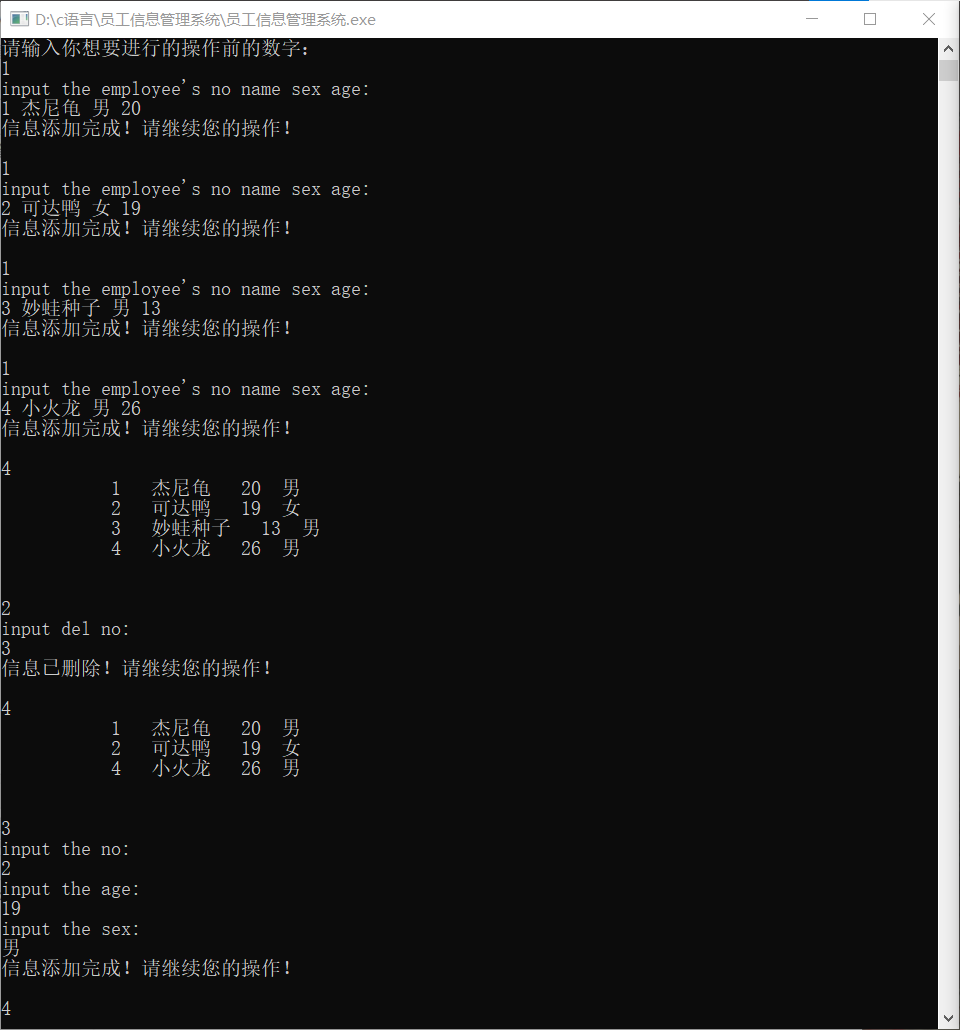Close the 员工信息管理系统.exe window

pos(928,19)
